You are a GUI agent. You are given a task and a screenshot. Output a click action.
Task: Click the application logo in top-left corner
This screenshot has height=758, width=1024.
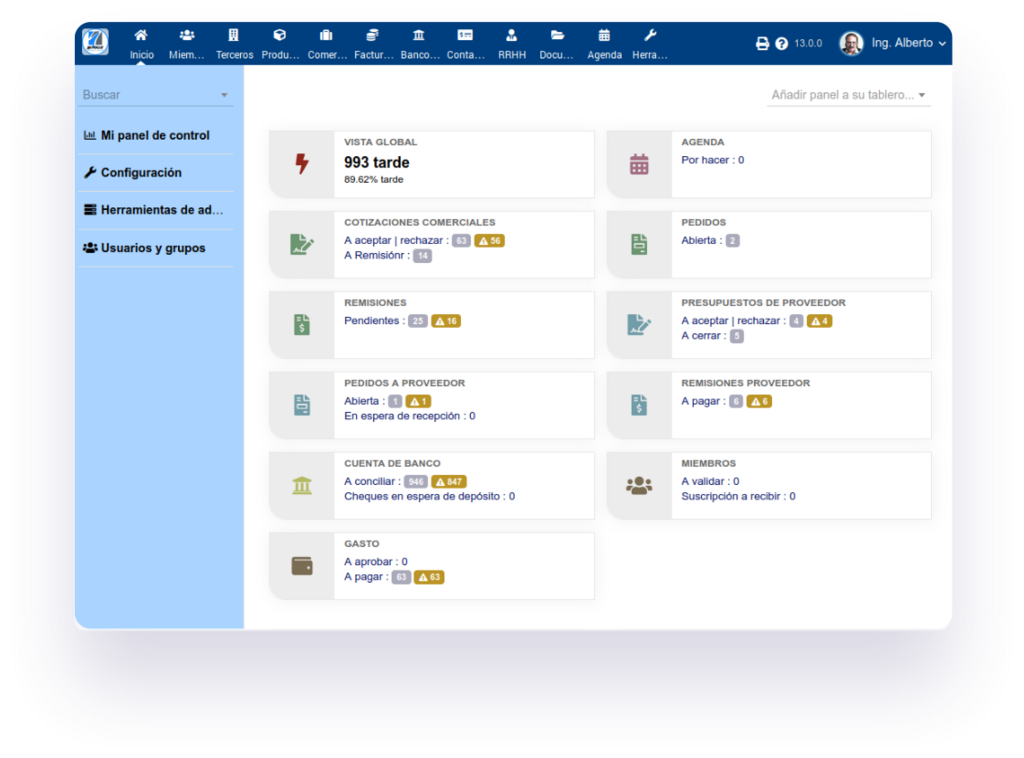[x=96, y=43]
